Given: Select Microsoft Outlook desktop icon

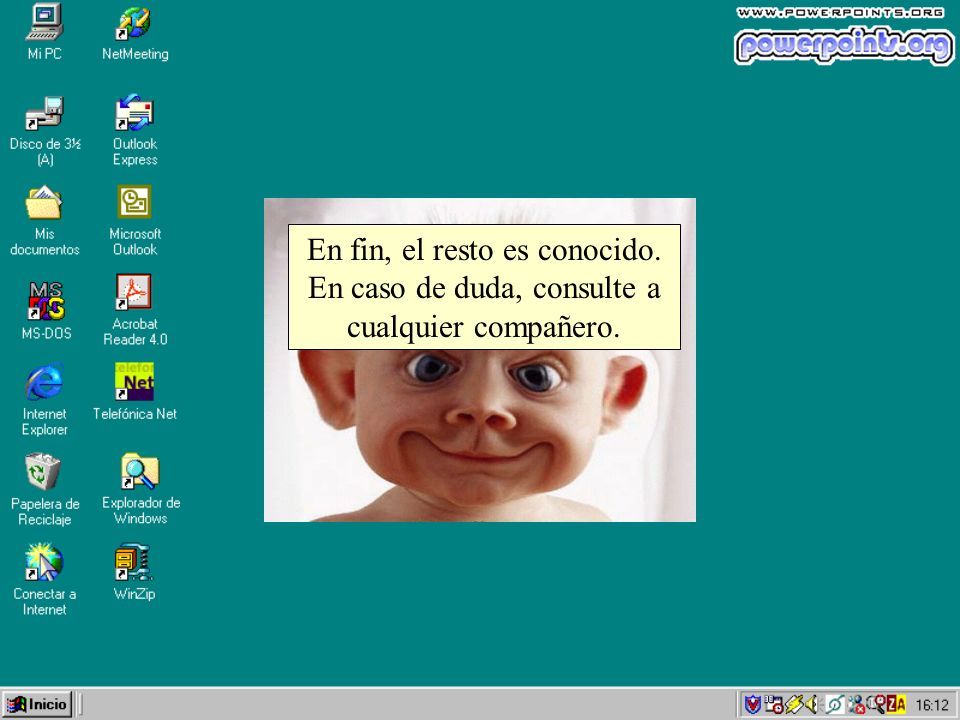Looking at the screenshot, I should 135,220.
